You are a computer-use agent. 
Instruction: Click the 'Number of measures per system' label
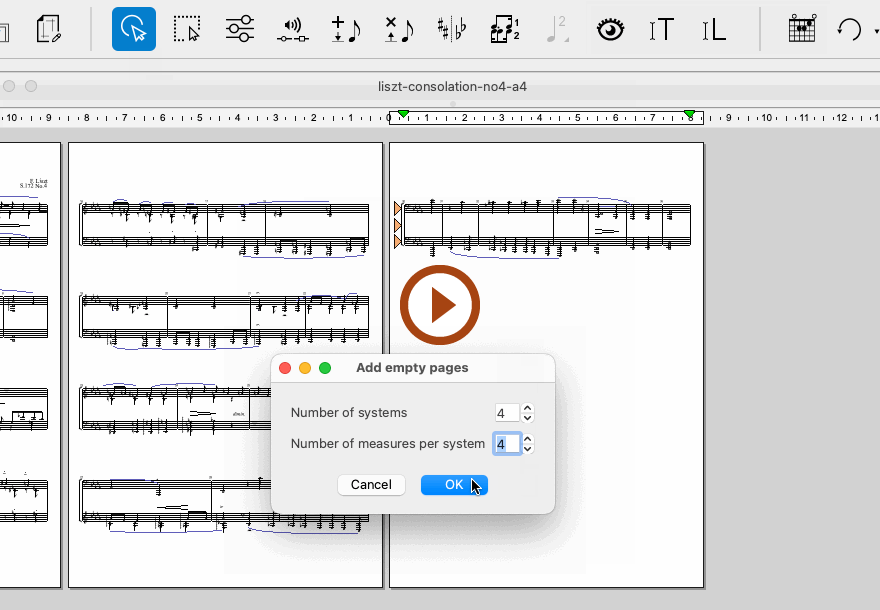click(x=387, y=444)
